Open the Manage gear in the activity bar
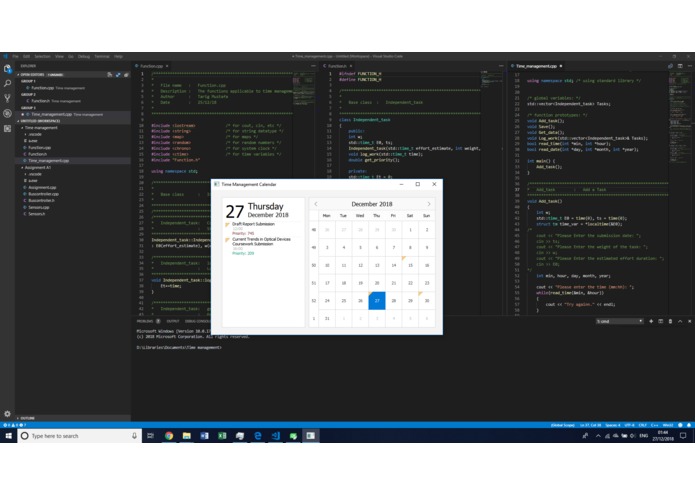The height and width of the screenshot is (494, 695). [x=7, y=413]
